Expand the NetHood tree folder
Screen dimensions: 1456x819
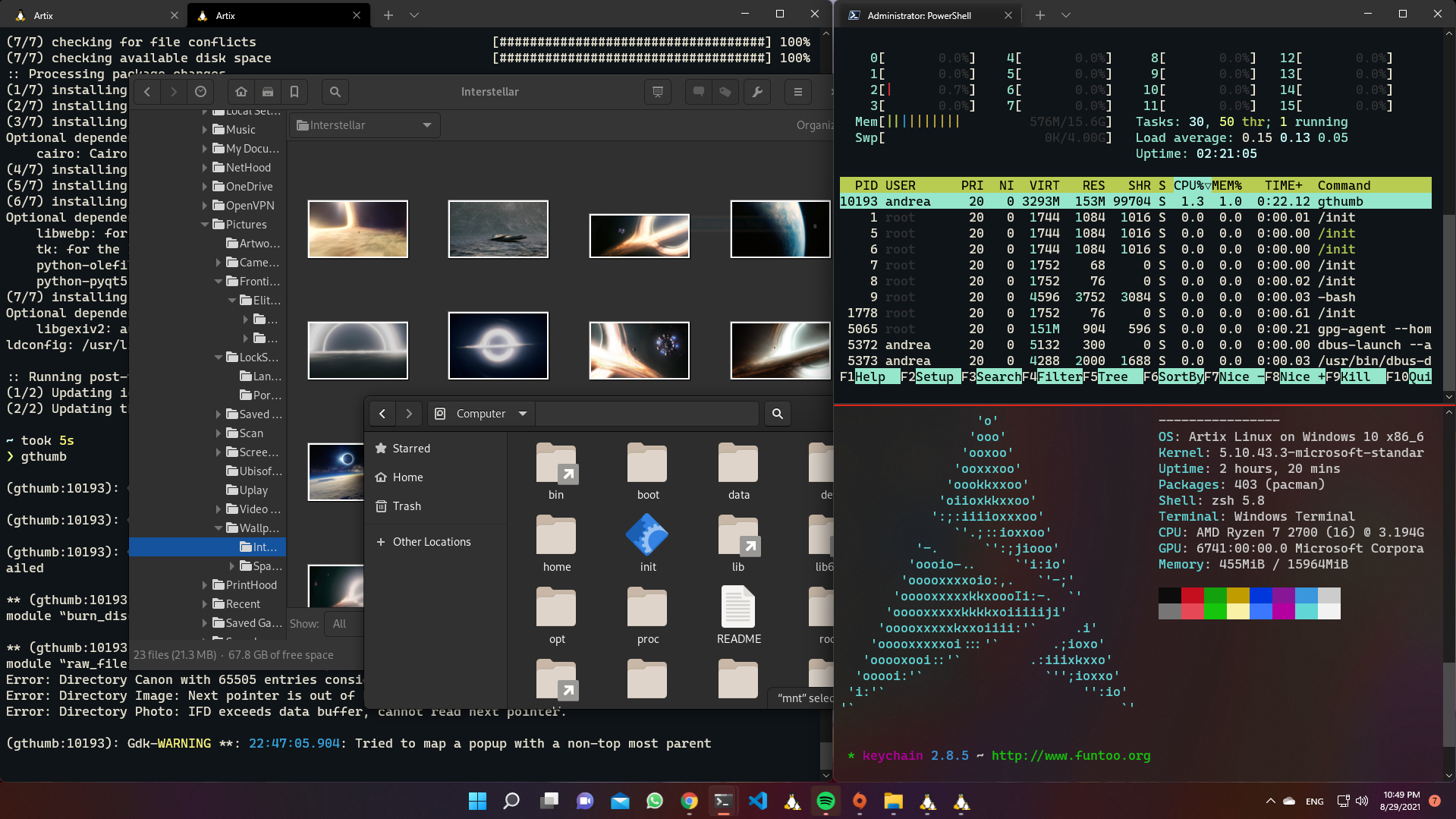[x=205, y=168]
